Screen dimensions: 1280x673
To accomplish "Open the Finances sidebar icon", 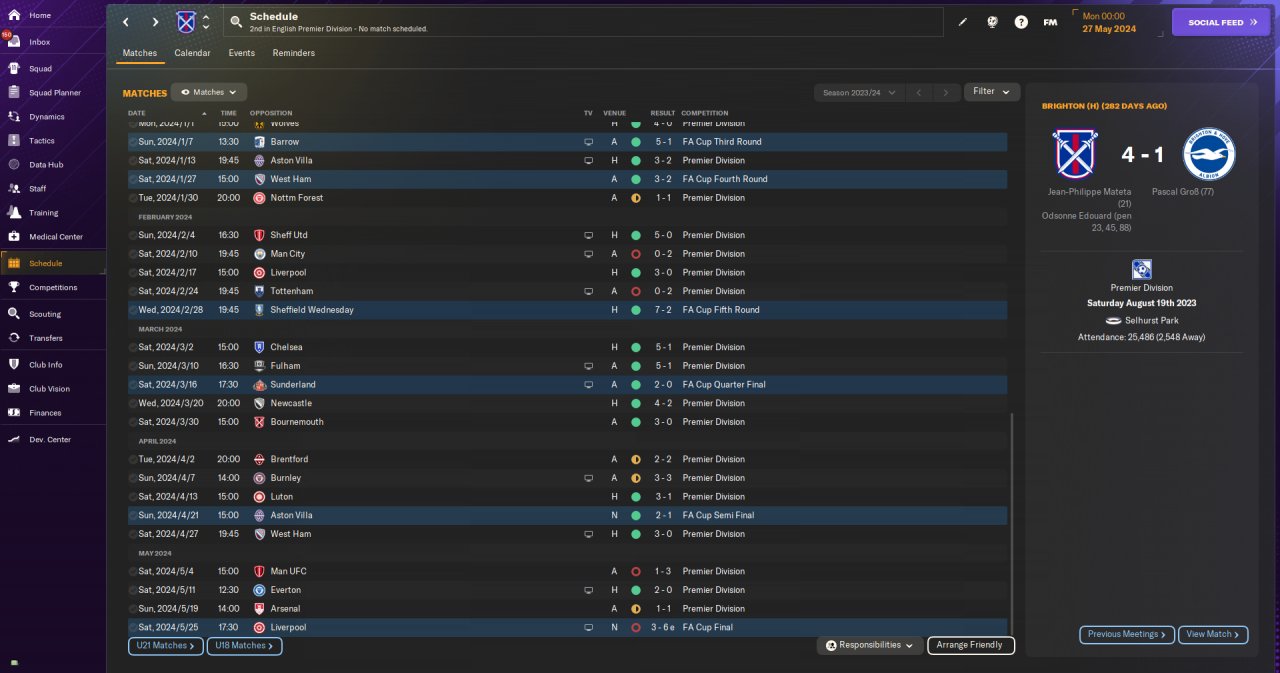I will [x=14, y=413].
